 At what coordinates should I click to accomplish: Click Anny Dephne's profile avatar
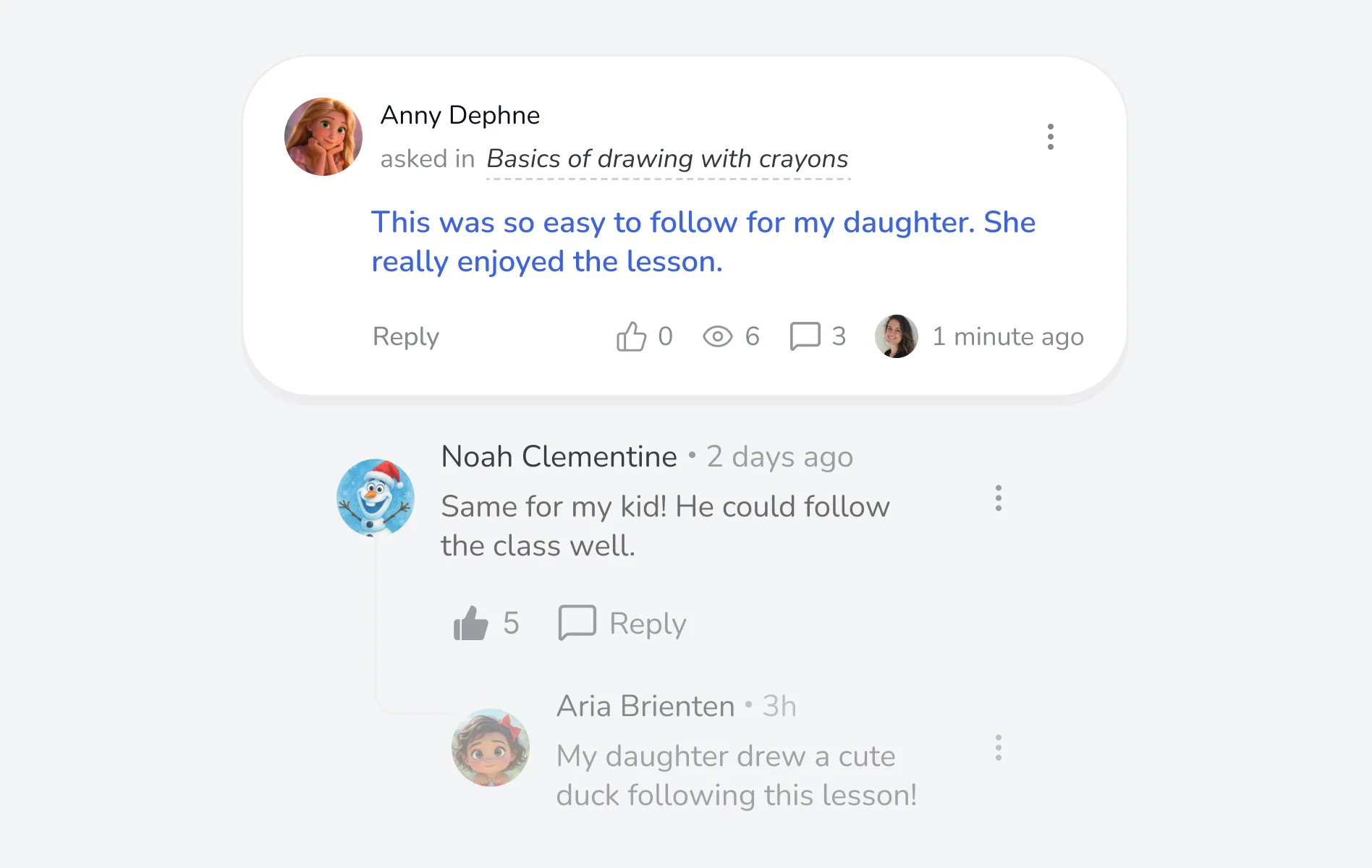pos(323,137)
